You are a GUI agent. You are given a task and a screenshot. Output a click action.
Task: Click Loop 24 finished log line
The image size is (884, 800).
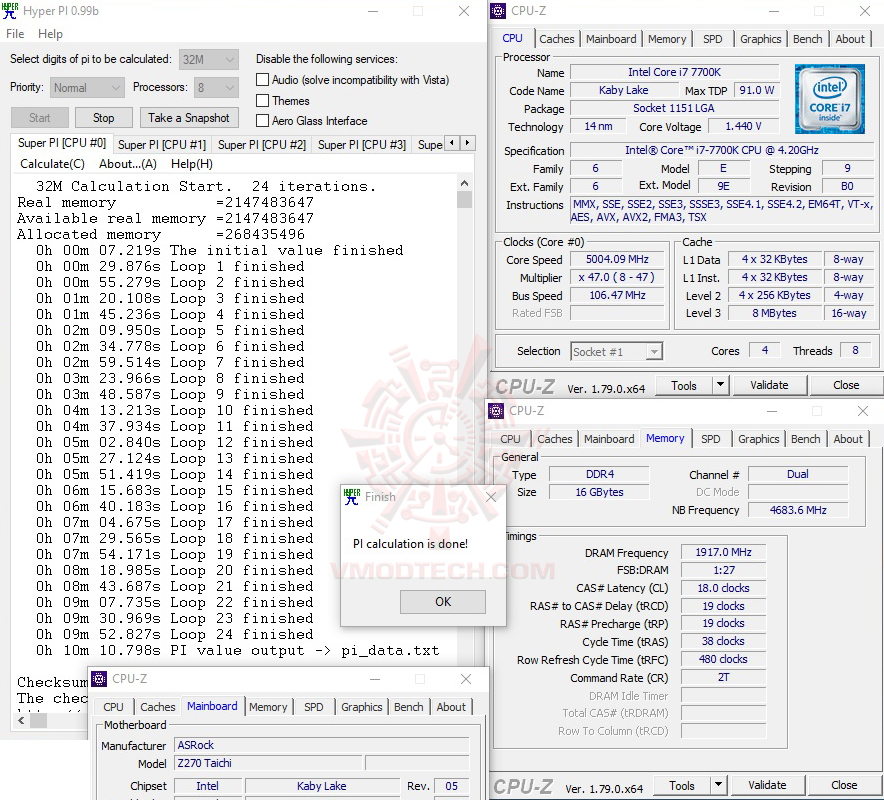pyautogui.click(x=175, y=635)
